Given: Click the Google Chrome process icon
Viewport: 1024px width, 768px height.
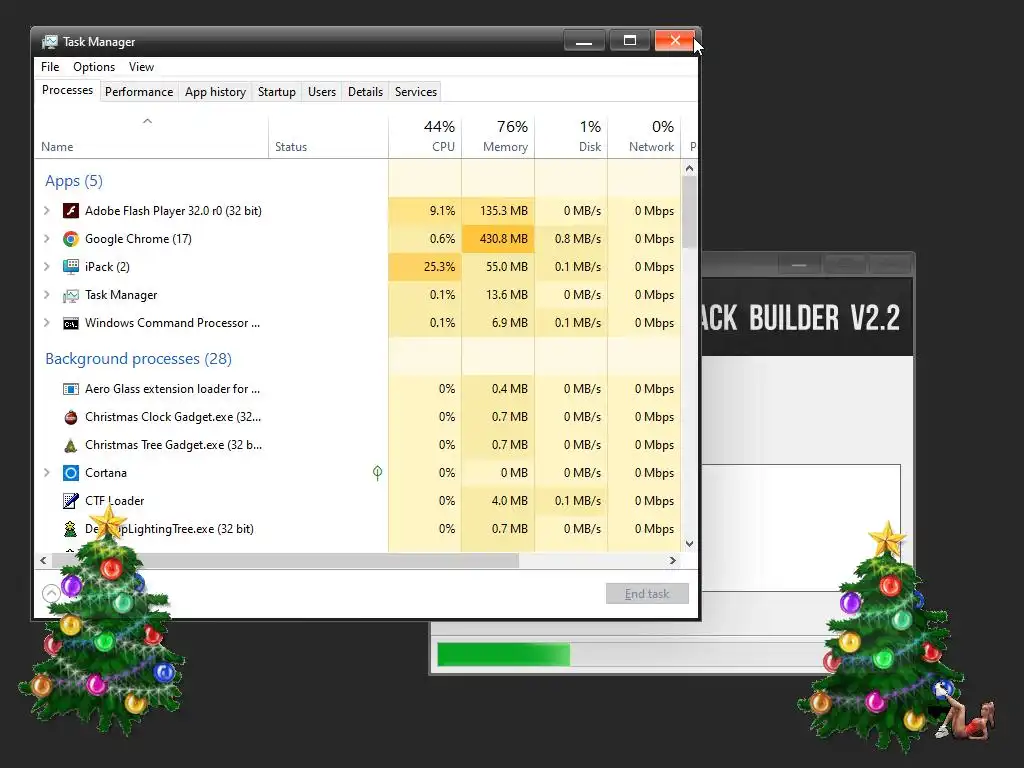Looking at the screenshot, I should [x=71, y=239].
